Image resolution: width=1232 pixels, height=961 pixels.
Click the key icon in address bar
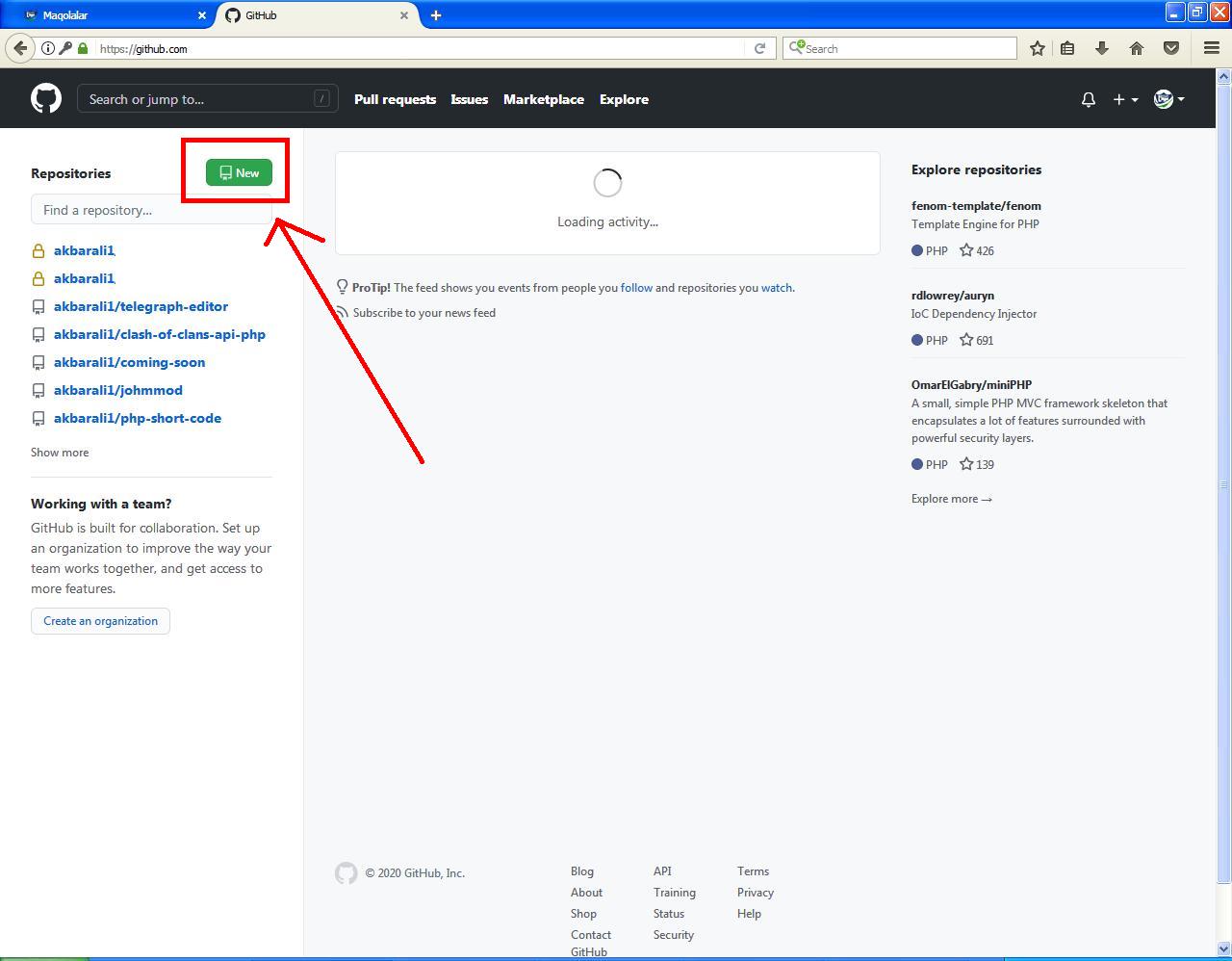pos(65,48)
